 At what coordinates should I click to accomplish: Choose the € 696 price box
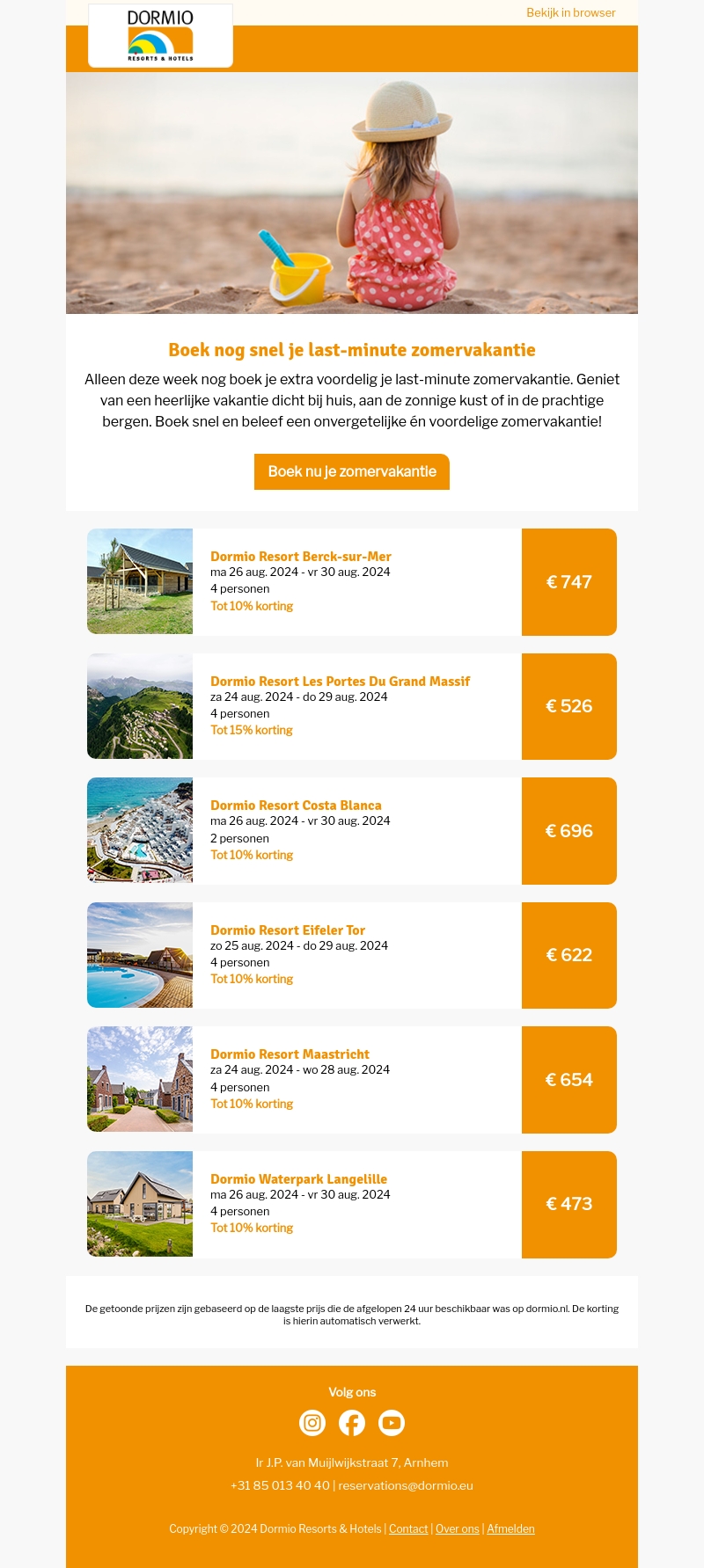[x=569, y=831]
